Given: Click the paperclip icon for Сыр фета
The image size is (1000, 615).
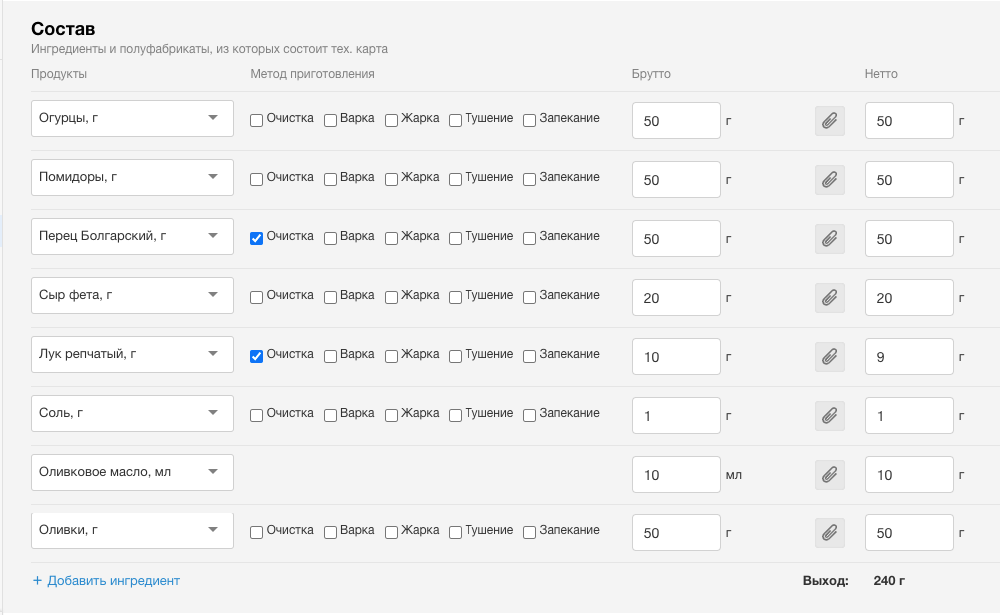Looking at the screenshot, I should pos(829,298).
